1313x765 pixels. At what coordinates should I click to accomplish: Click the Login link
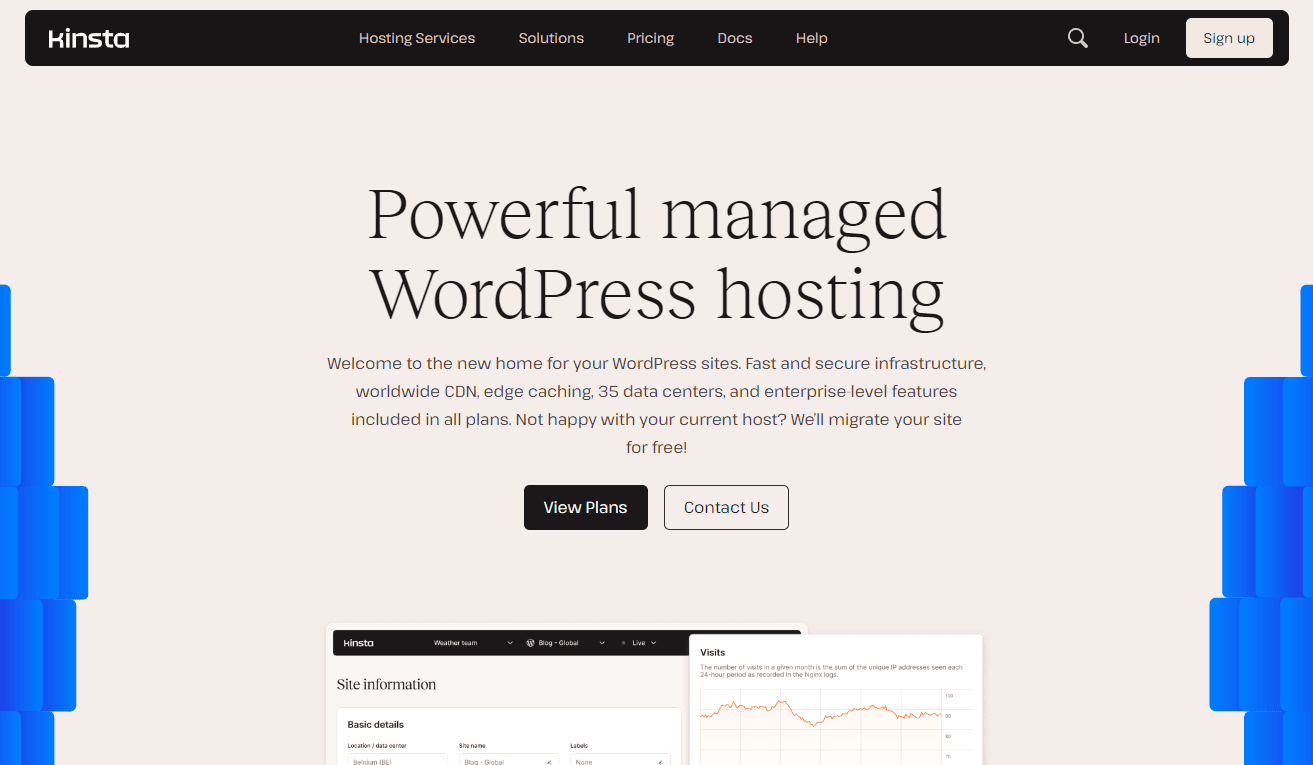pyautogui.click(x=1141, y=38)
